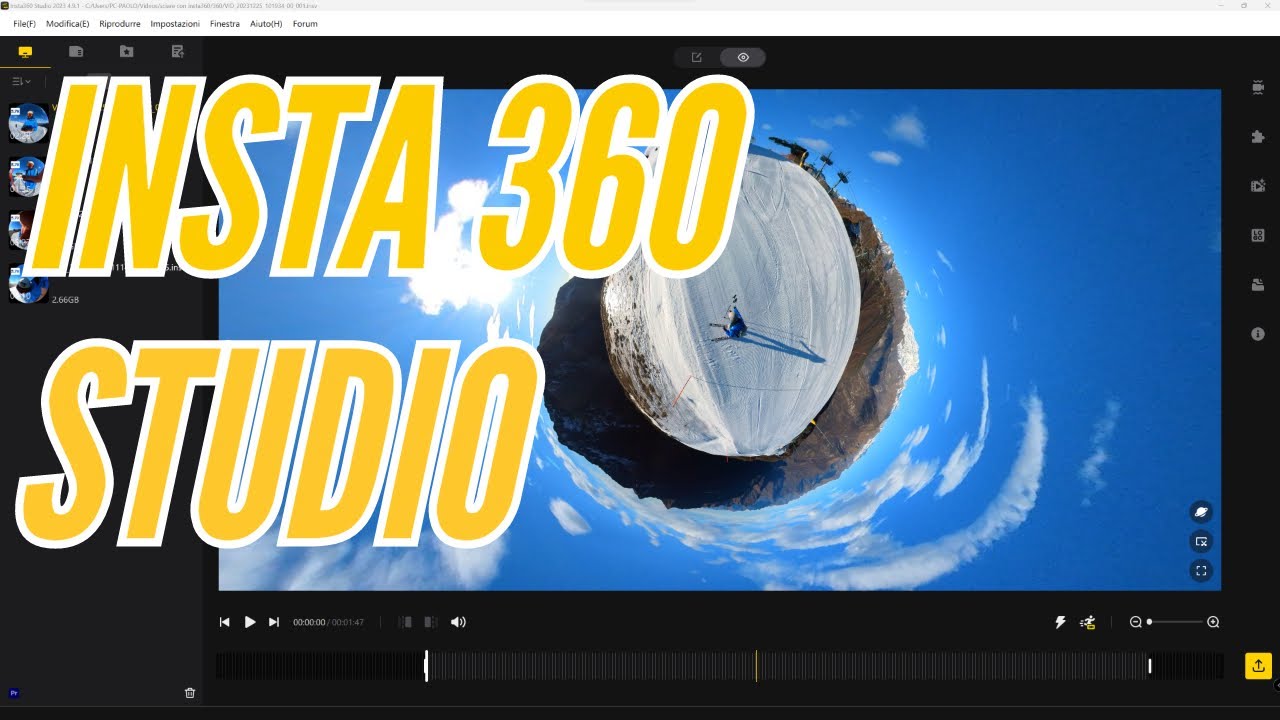This screenshot has height=720, width=1280.
Task: Click the yellow playhead on timeline
Action: [756, 666]
